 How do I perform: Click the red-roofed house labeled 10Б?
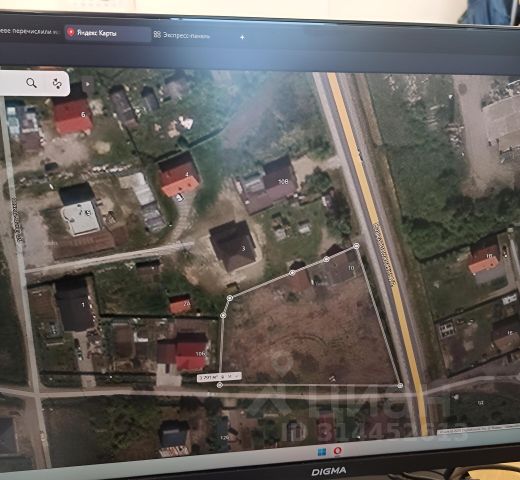(x=191, y=352)
